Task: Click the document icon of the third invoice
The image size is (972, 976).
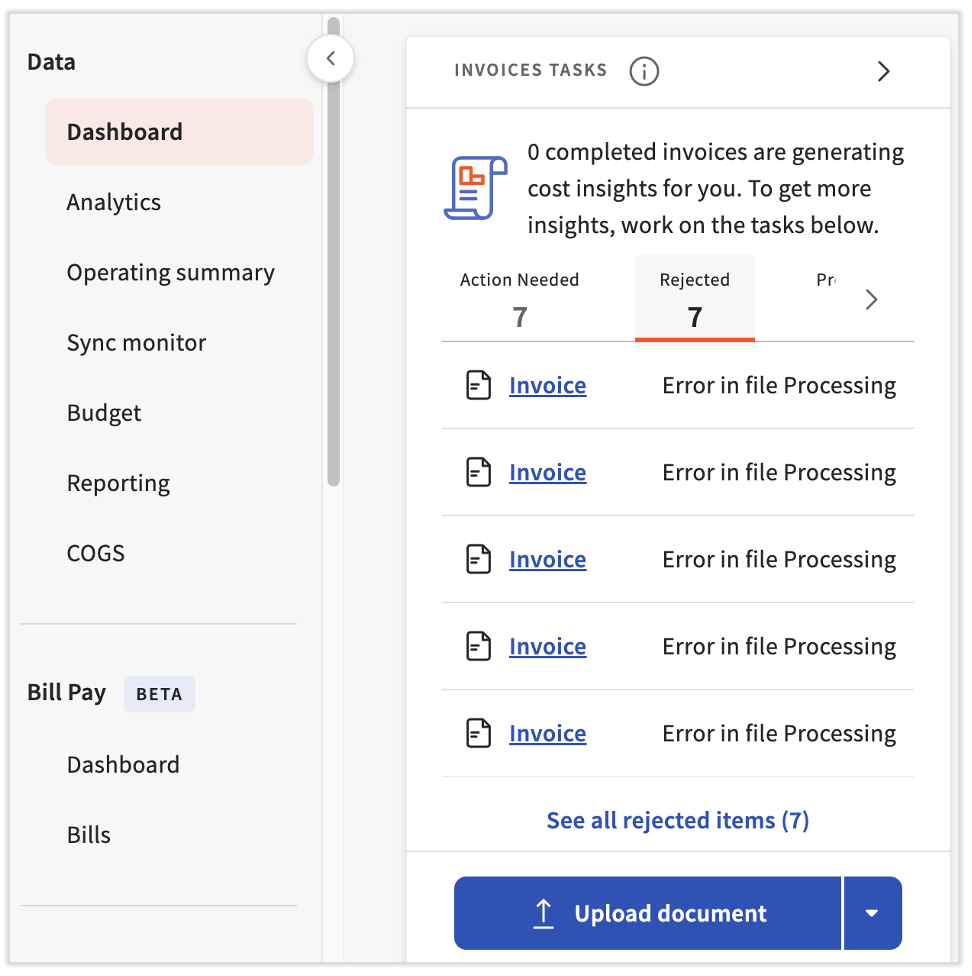Action: click(480, 559)
